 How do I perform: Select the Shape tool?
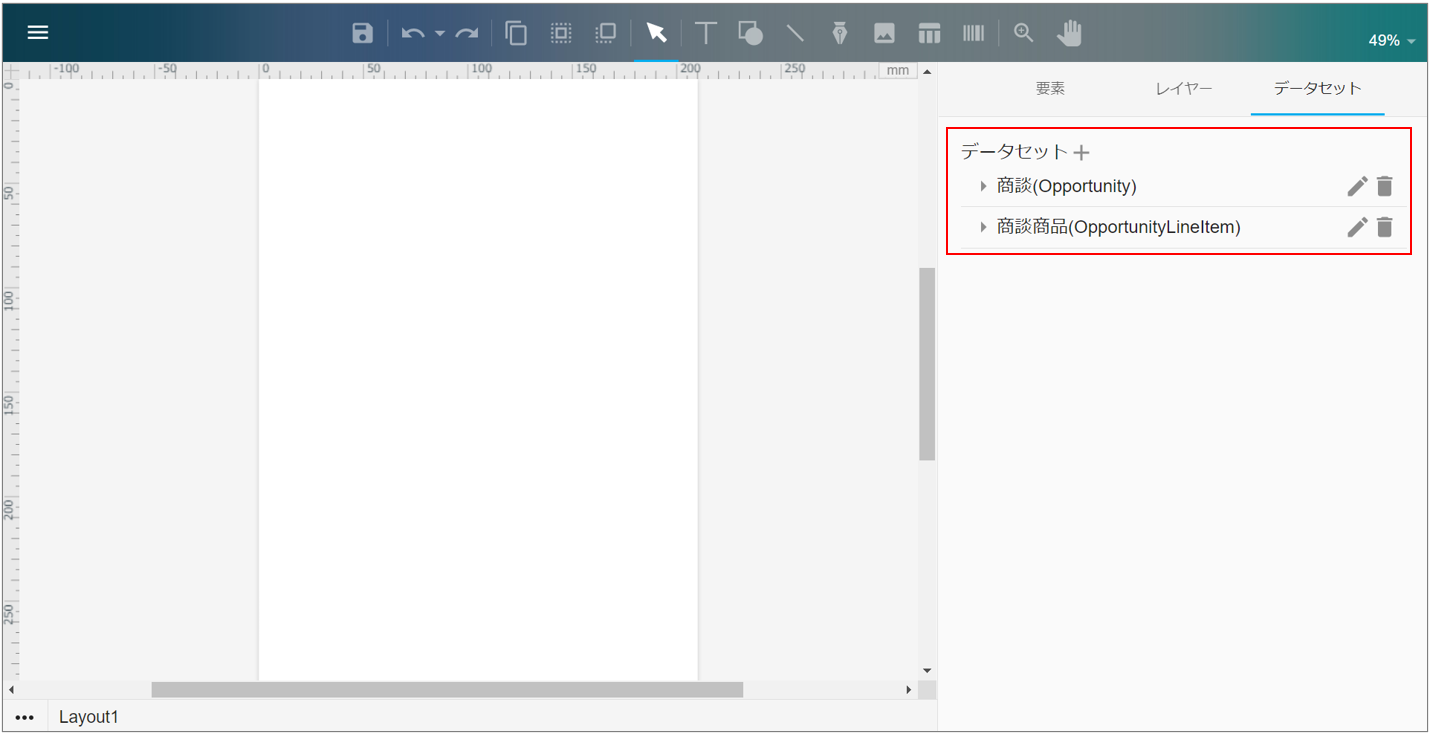point(750,33)
